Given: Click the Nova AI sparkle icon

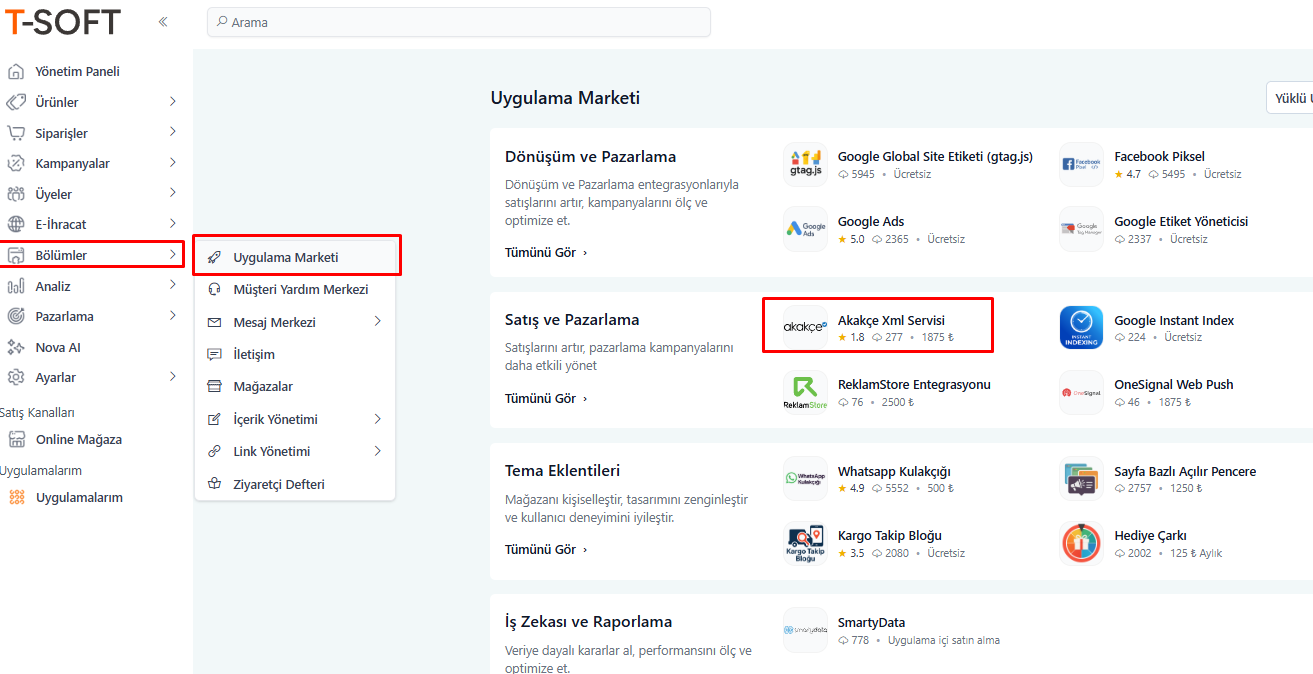Looking at the screenshot, I should (x=16, y=347).
